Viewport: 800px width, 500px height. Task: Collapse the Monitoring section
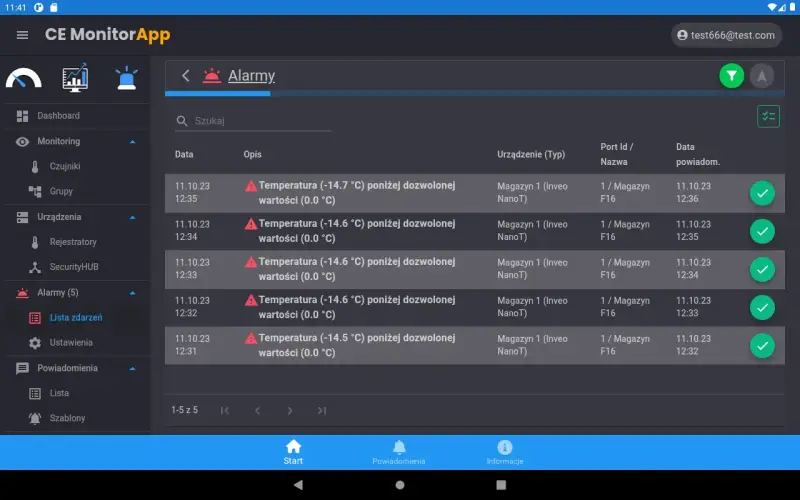[x=133, y=141]
